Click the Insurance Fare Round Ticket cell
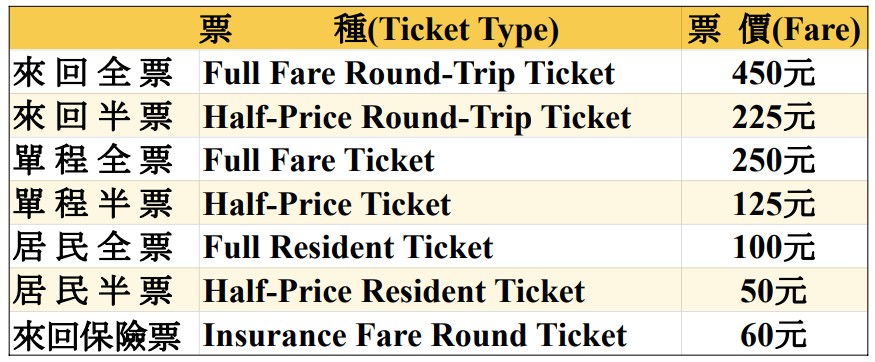This screenshot has height=362, width=875. point(440,334)
